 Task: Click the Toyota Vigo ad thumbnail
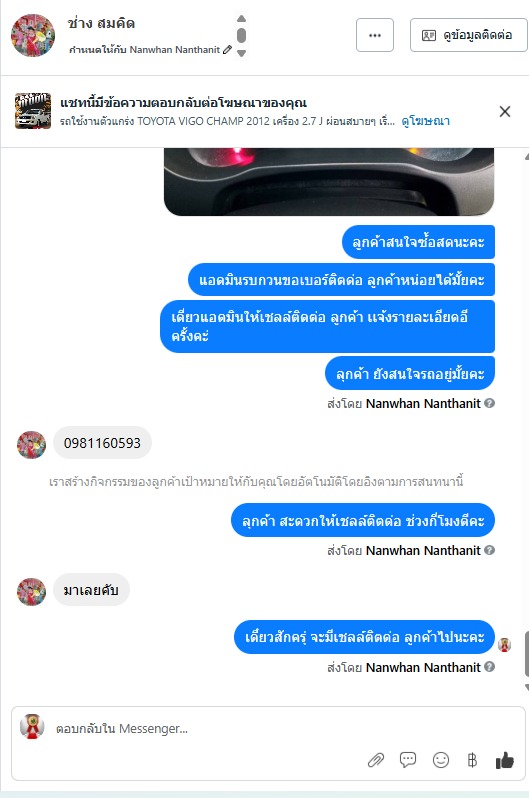coord(33,111)
